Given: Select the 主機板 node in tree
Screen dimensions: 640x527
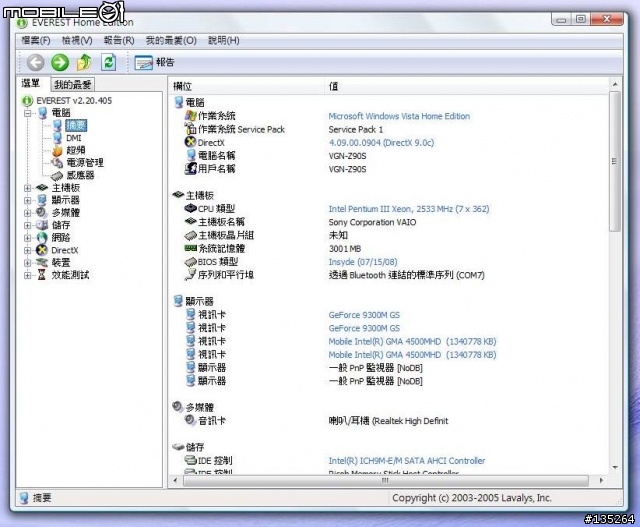Looking at the screenshot, I should pyautogui.click(x=65, y=188).
